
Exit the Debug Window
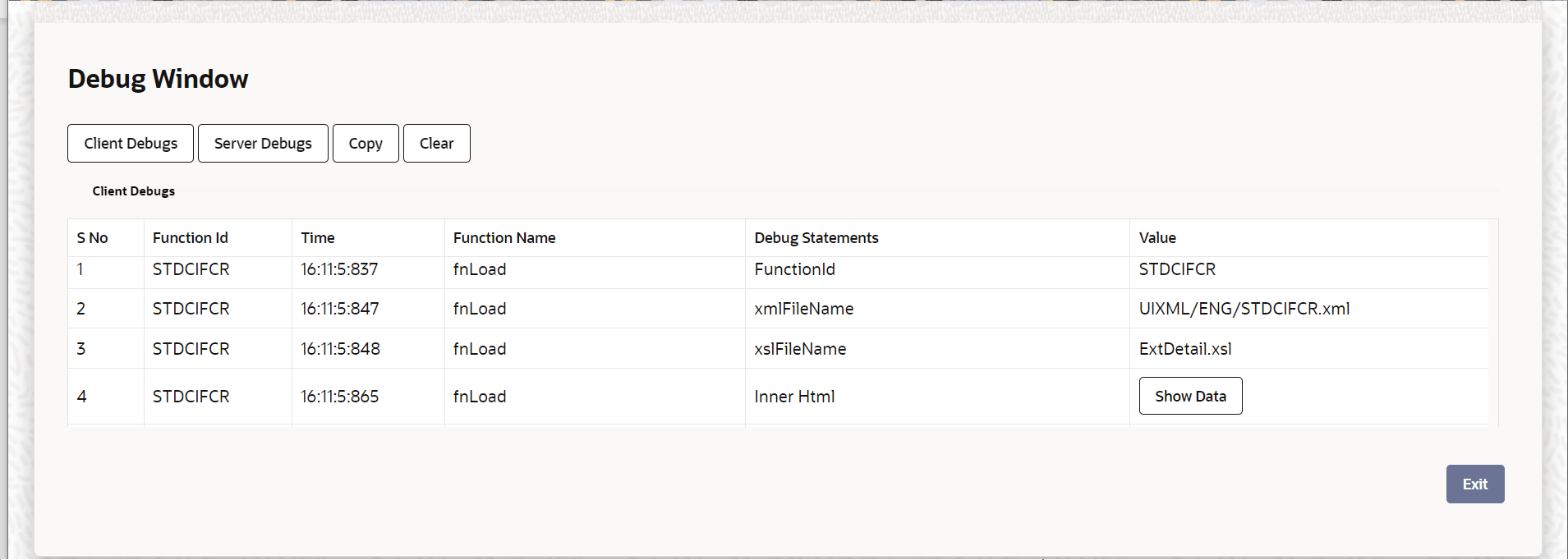1474,484
